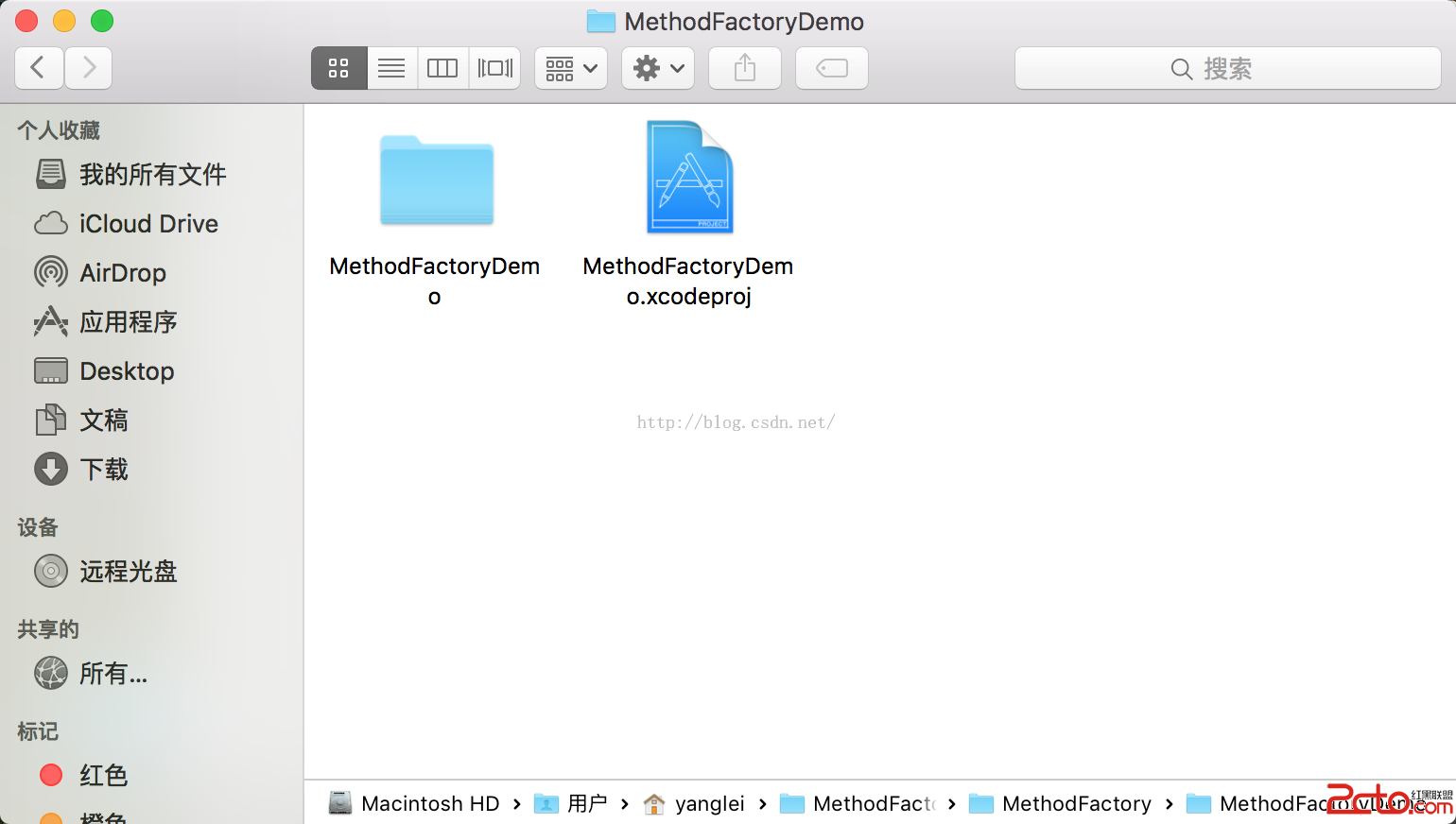The width and height of the screenshot is (1456, 824).
Task: Click the 下载 download arrow icon
Action: pyautogui.click(x=51, y=469)
